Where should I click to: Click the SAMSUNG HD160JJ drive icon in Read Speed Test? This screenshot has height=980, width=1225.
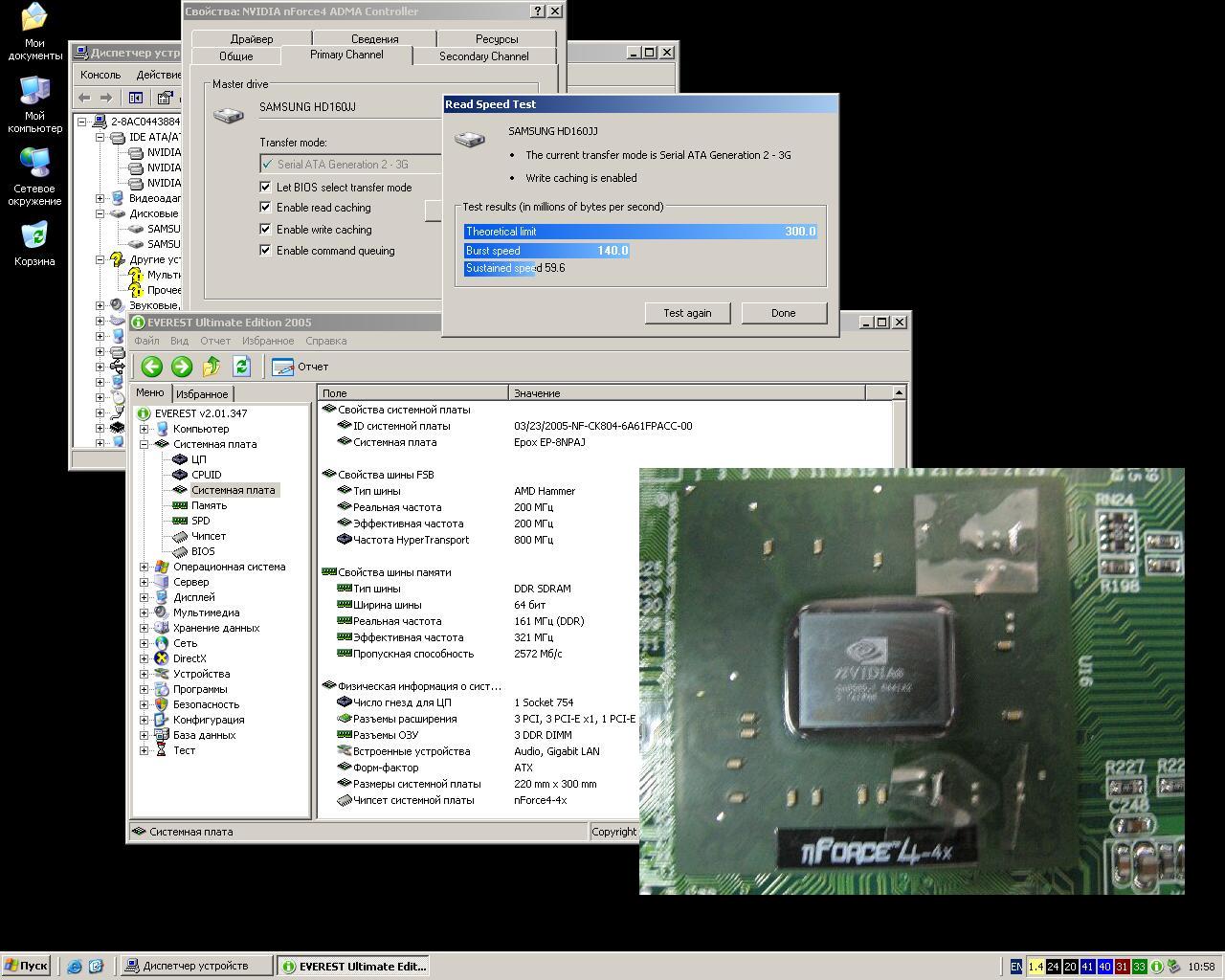(x=469, y=139)
